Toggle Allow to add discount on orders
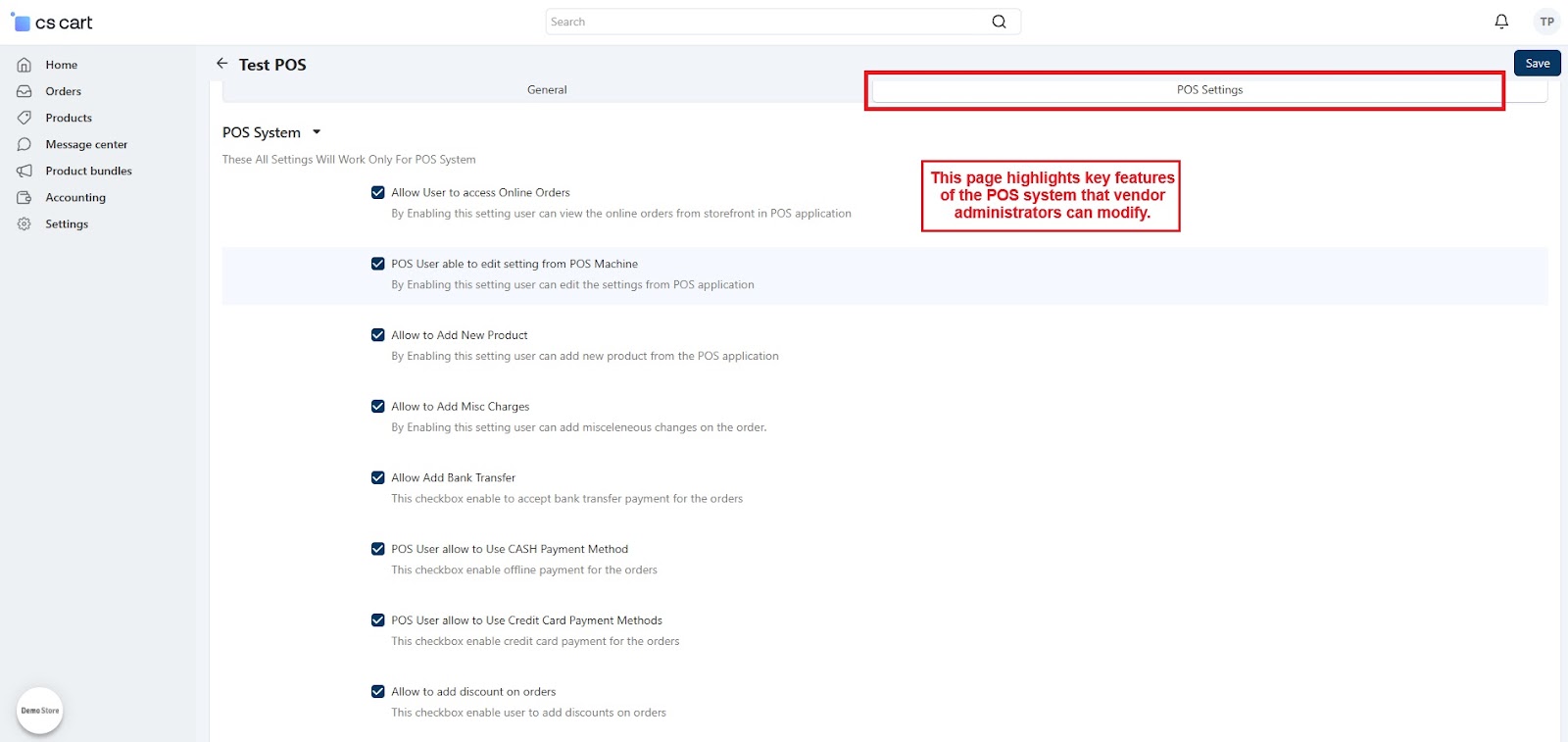 (x=378, y=691)
